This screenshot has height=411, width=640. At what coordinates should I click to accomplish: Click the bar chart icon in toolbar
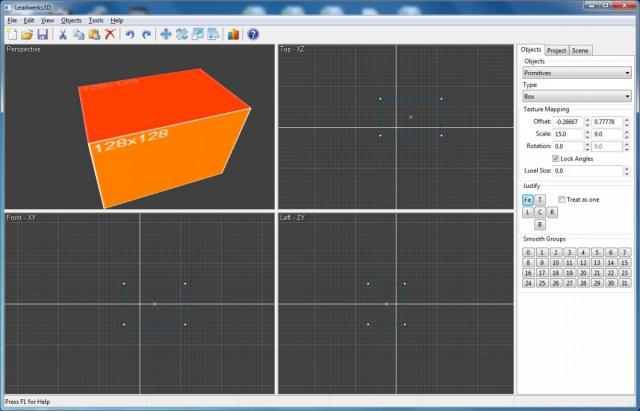233,34
